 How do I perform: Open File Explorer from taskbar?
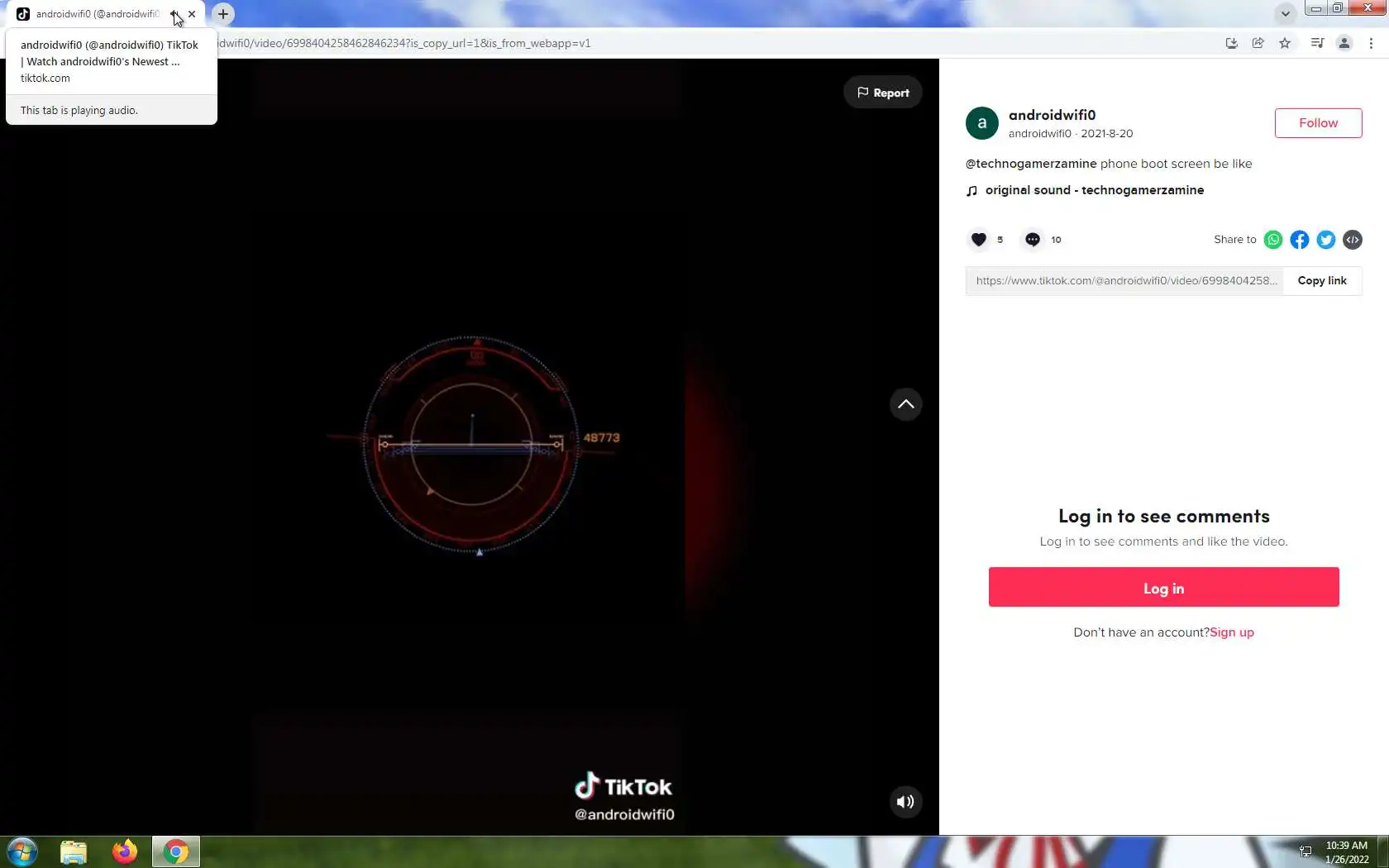(74, 851)
